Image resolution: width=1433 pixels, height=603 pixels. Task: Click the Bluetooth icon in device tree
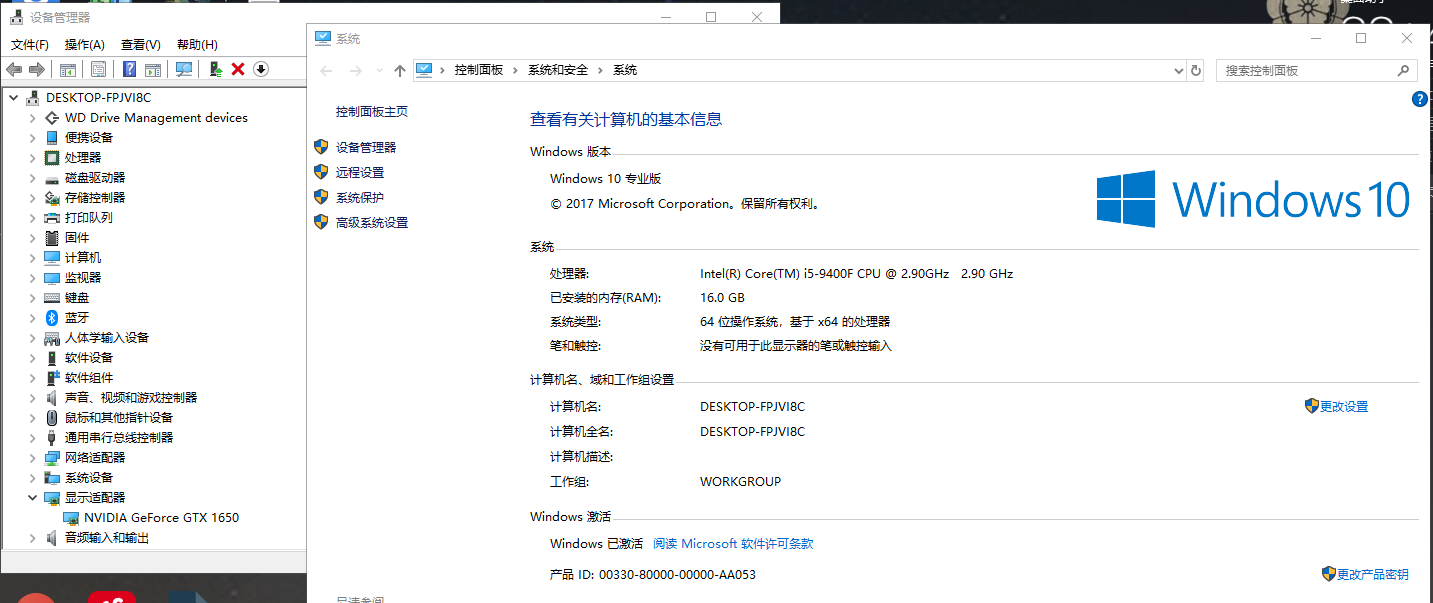[53, 317]
